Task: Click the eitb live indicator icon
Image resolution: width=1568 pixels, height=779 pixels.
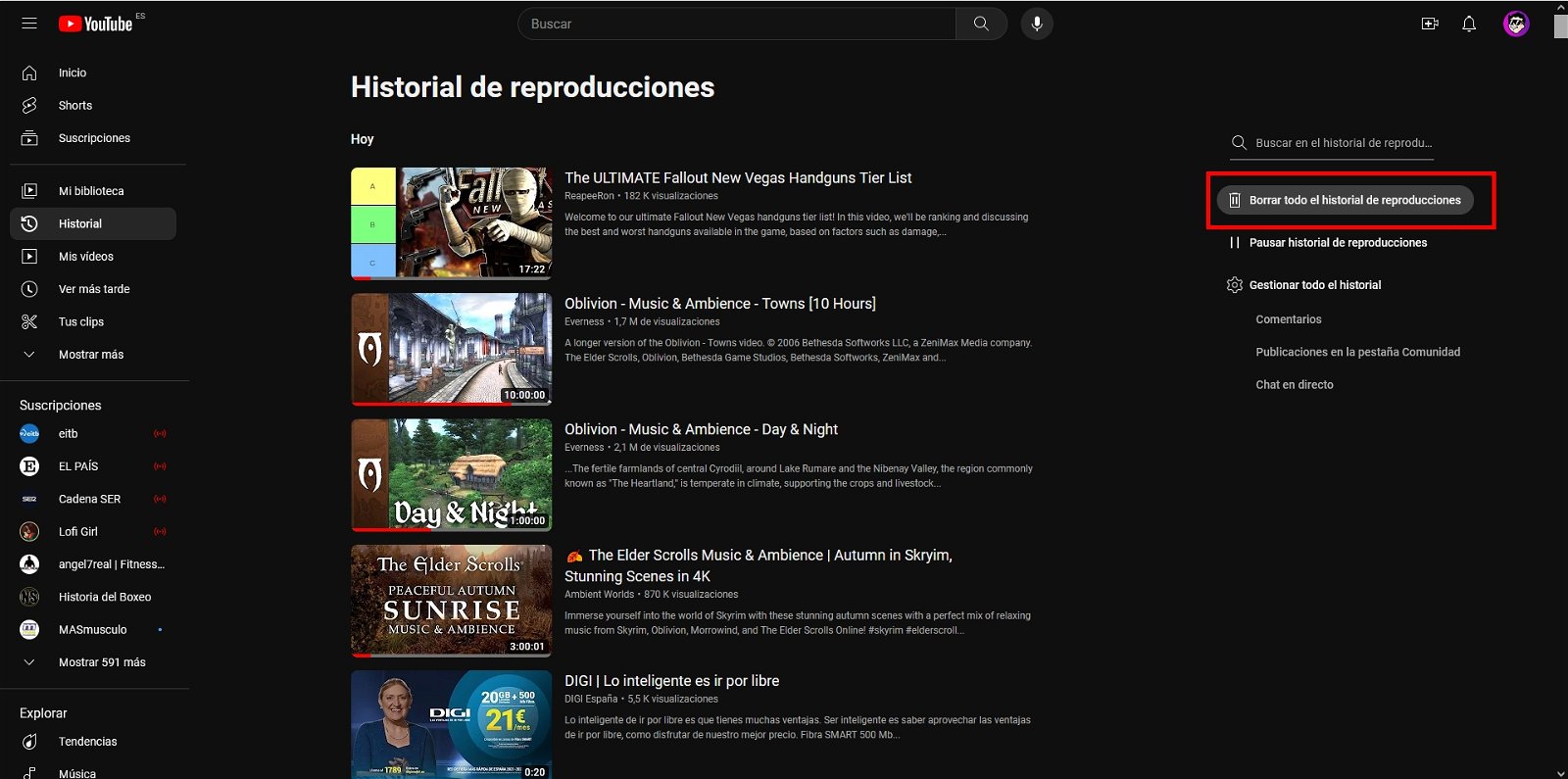Action: [x=160, y=433]
